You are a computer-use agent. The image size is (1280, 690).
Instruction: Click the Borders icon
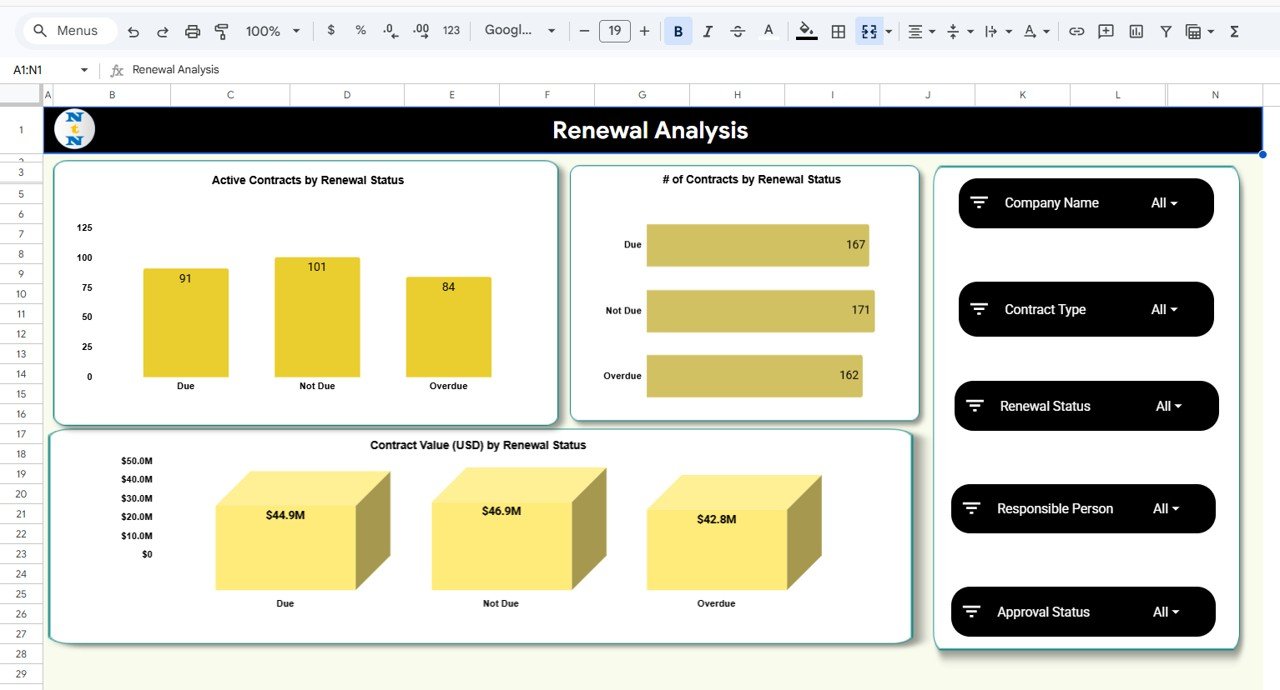tap(838, 31)
